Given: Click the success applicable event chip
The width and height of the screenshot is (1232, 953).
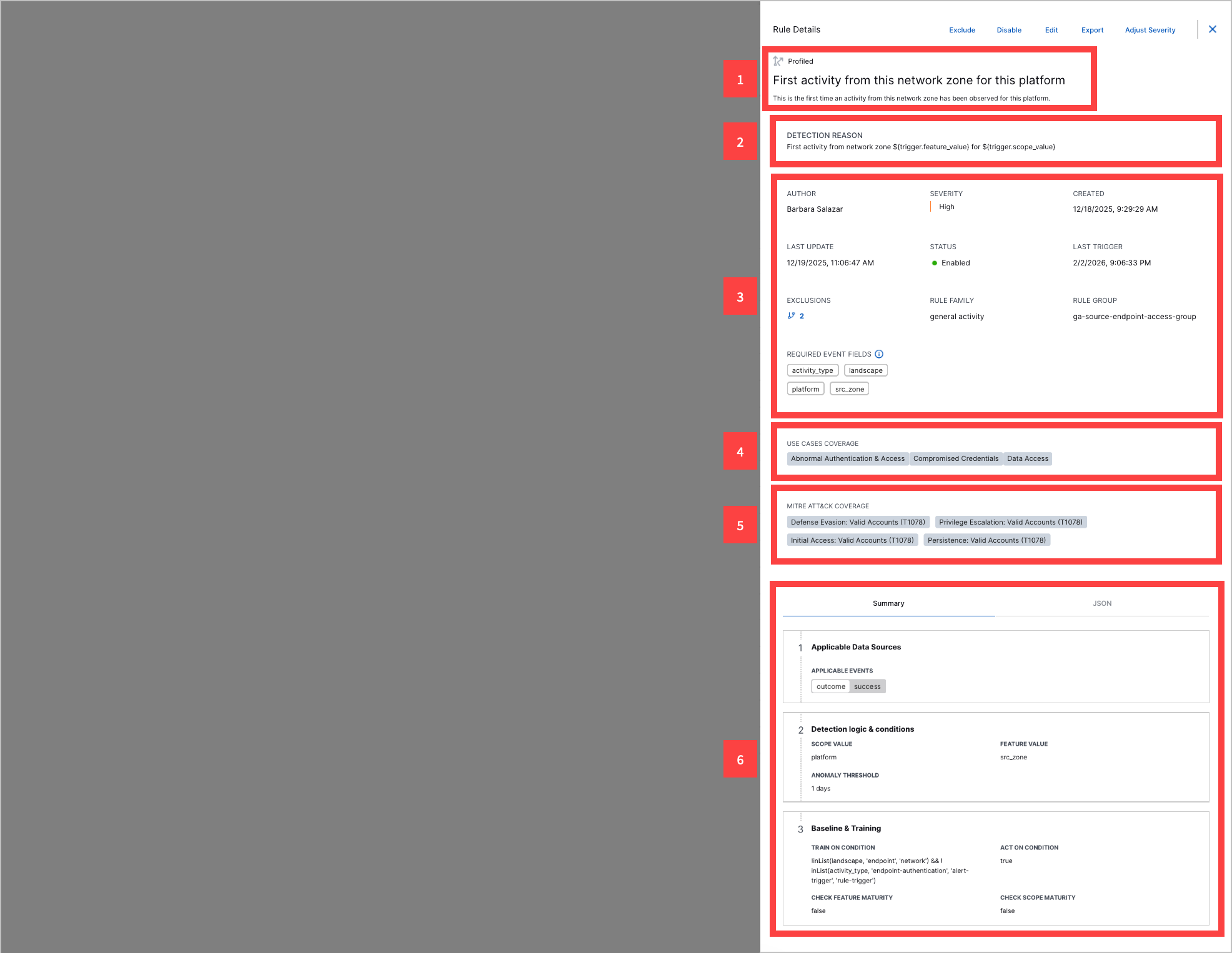Looking at the screenshot, I should (x=867, y=686).
